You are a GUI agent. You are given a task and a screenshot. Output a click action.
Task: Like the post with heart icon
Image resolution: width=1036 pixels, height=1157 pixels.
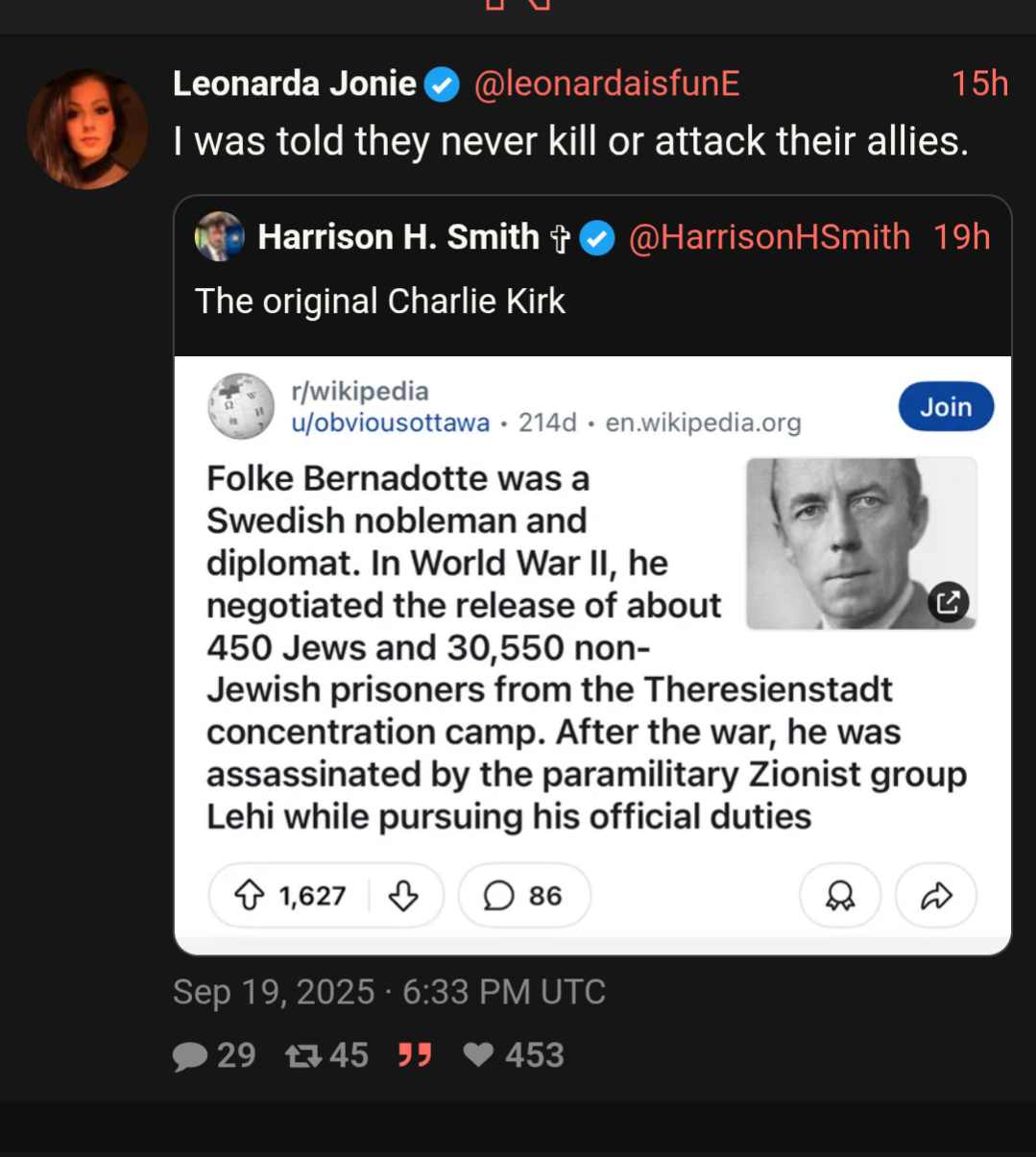pos(478,1055)
